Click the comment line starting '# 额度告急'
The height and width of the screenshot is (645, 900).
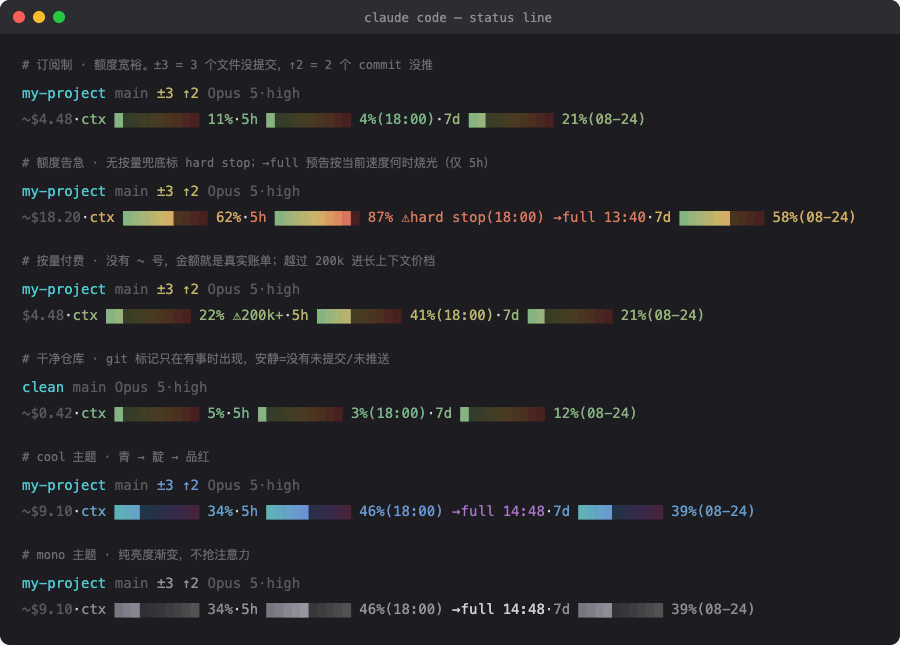tap(255, 163)
